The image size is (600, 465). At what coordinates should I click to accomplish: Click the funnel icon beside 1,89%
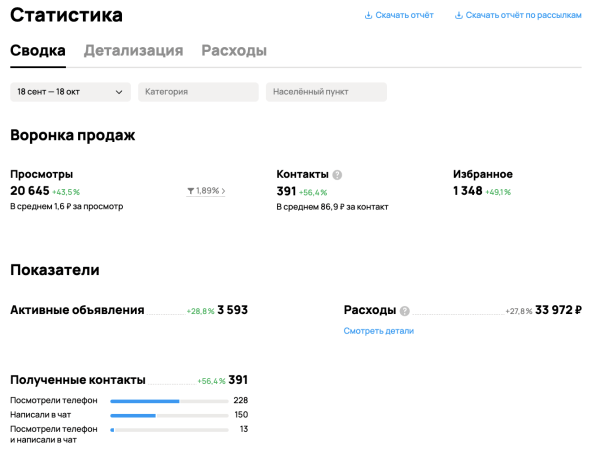click(x=191, y=191)
